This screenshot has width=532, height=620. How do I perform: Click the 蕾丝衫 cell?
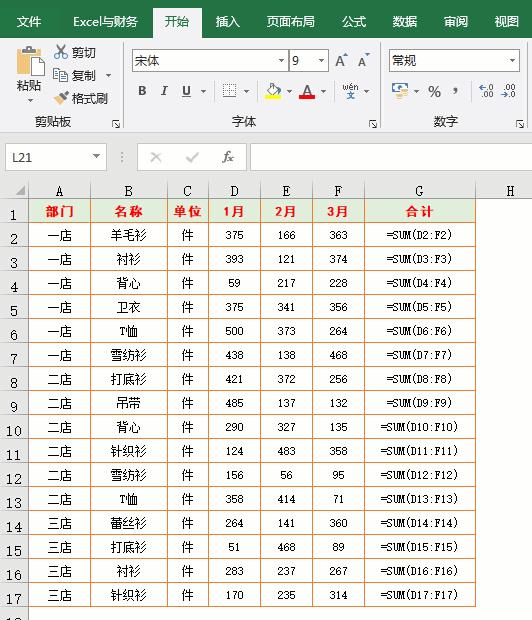pos(129,523)
